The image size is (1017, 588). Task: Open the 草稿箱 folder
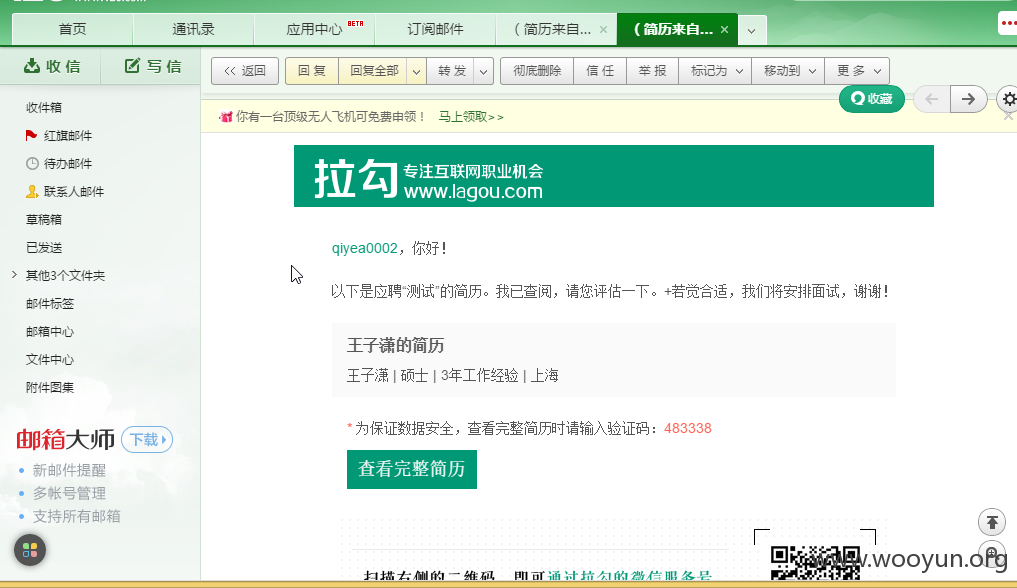(44, 219)
